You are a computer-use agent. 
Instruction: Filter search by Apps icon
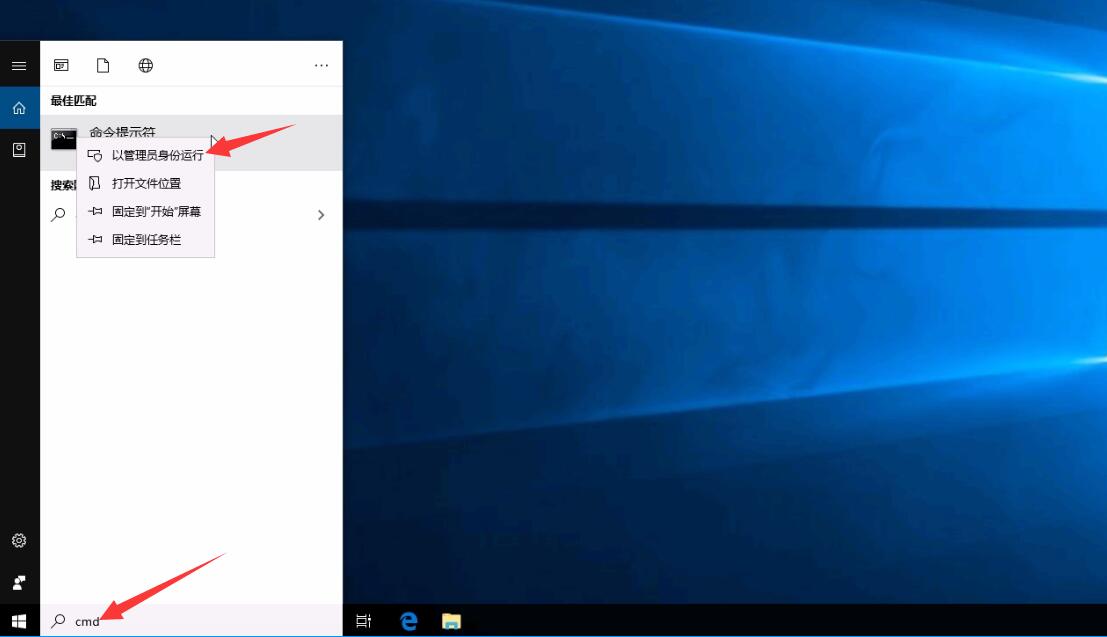pos(61,66)
